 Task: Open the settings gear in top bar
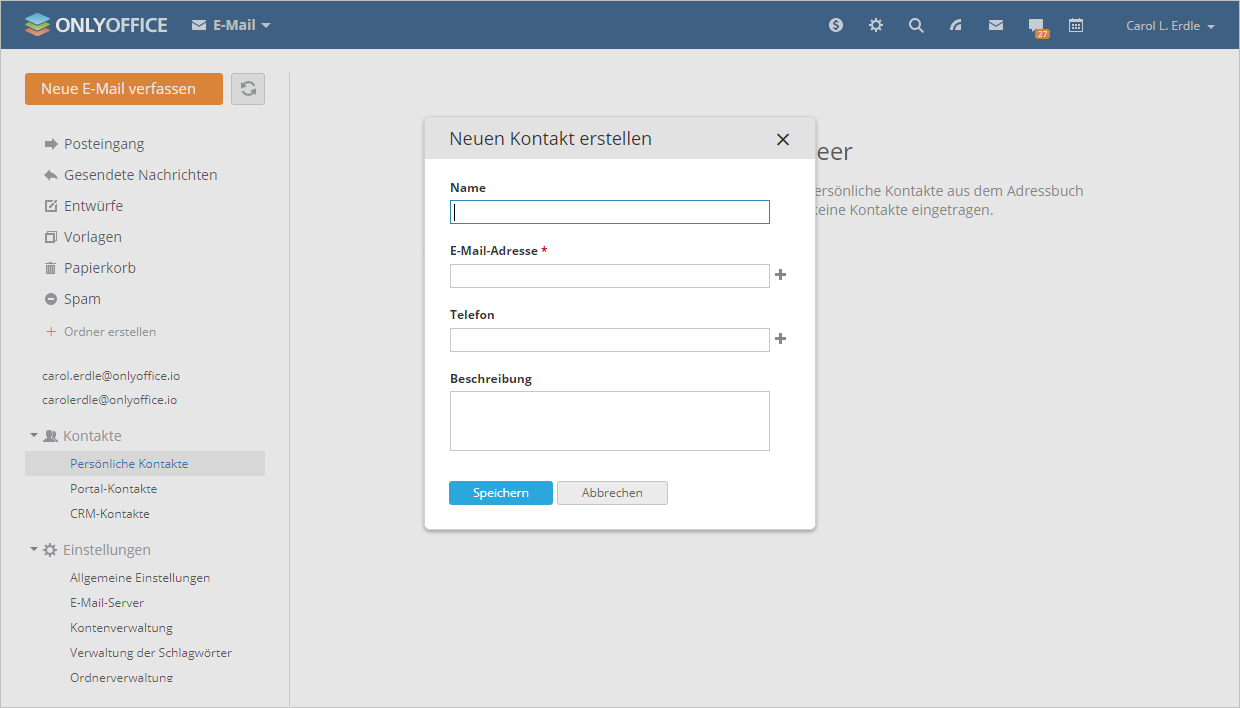tap(876, 25)
